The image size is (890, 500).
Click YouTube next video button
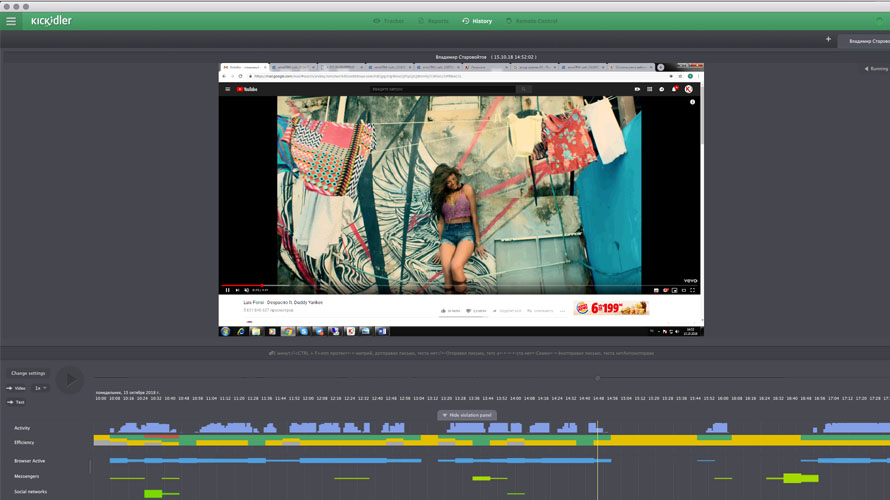pos(237,290)
